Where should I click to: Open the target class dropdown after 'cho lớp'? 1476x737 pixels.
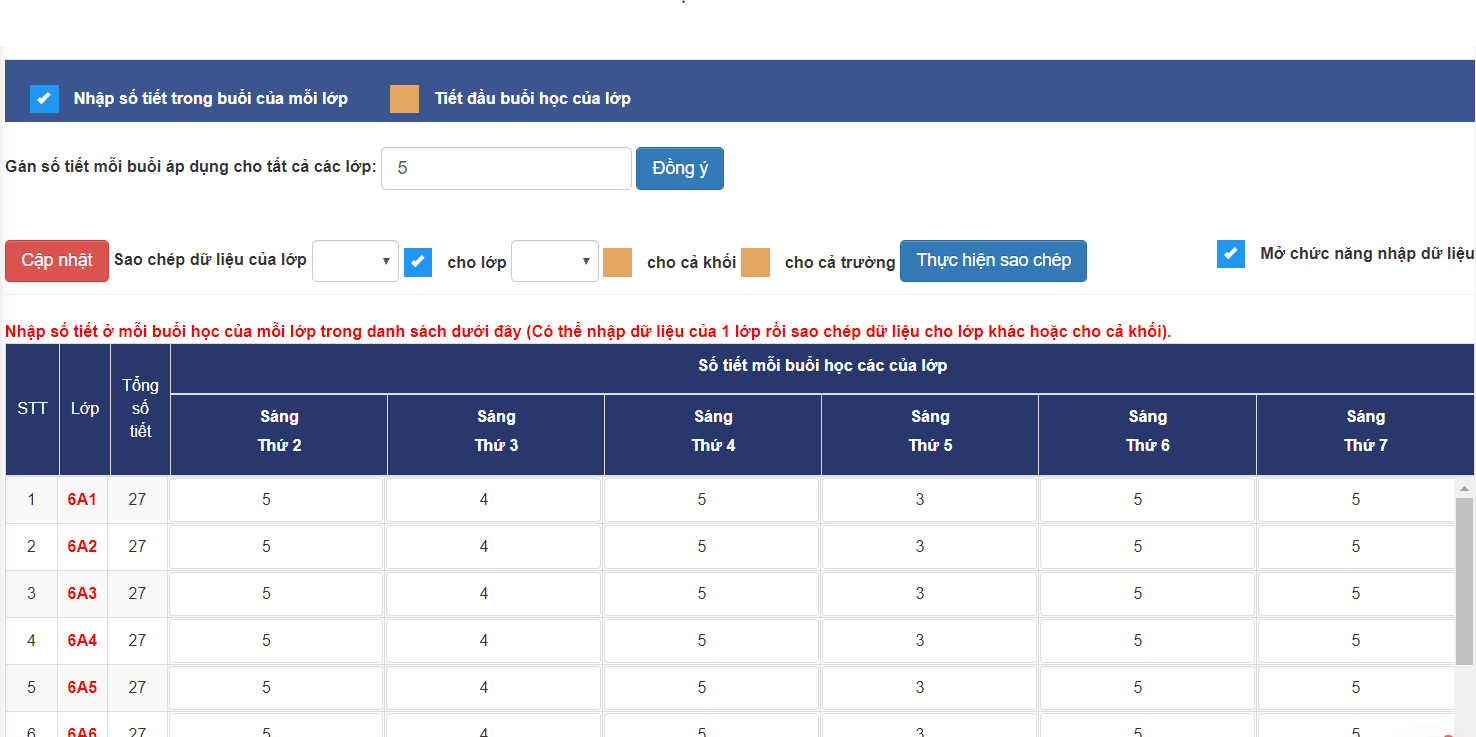tap(554, 261)
